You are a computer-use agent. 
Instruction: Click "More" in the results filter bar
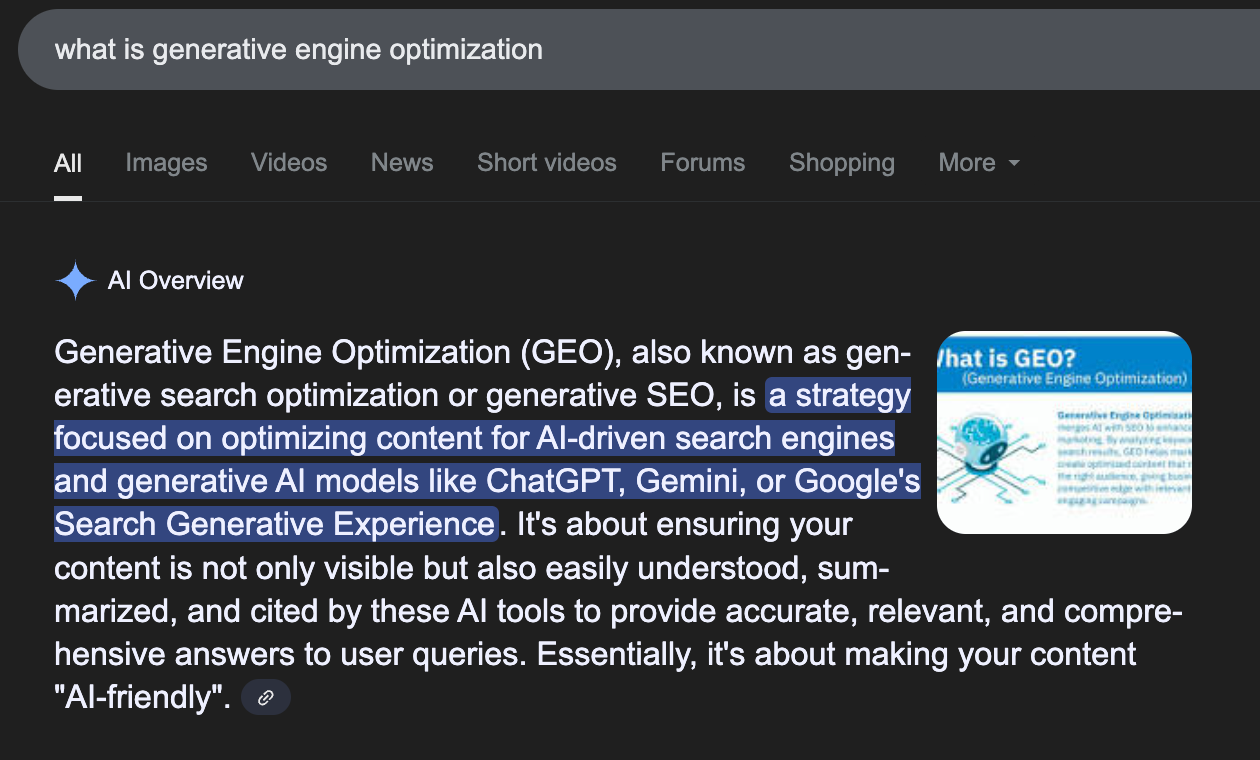[x=966, y=162]
